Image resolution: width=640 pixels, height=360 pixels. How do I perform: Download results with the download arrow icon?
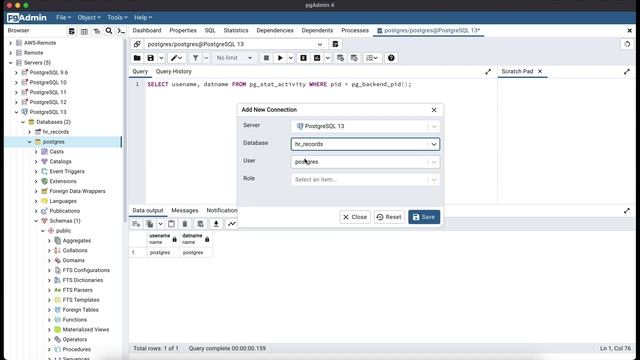coord(216,224)
